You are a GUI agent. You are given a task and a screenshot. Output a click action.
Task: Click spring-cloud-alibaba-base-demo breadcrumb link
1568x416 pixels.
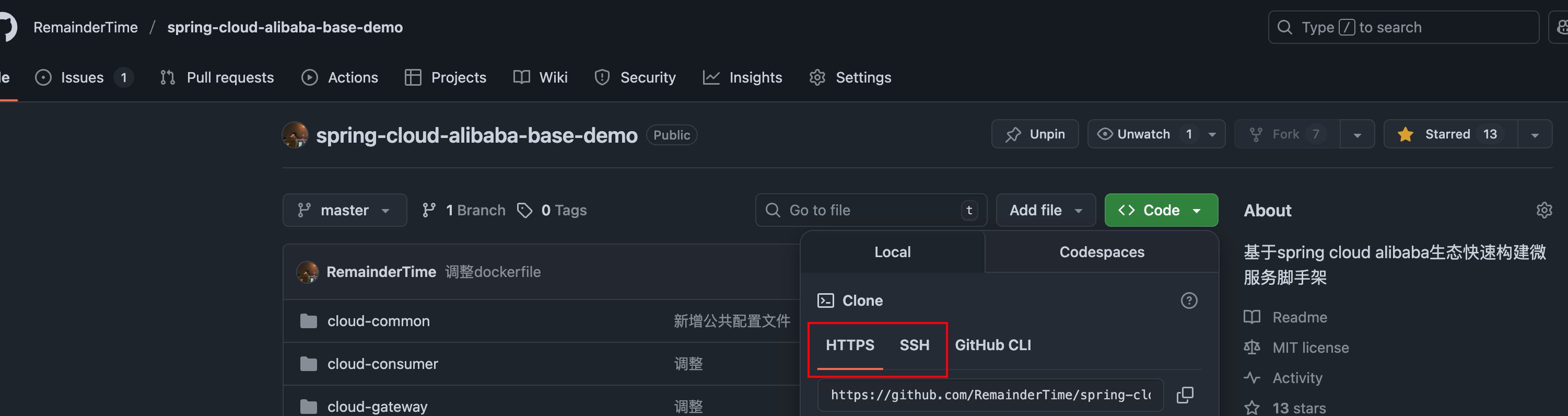click(285, 27)
